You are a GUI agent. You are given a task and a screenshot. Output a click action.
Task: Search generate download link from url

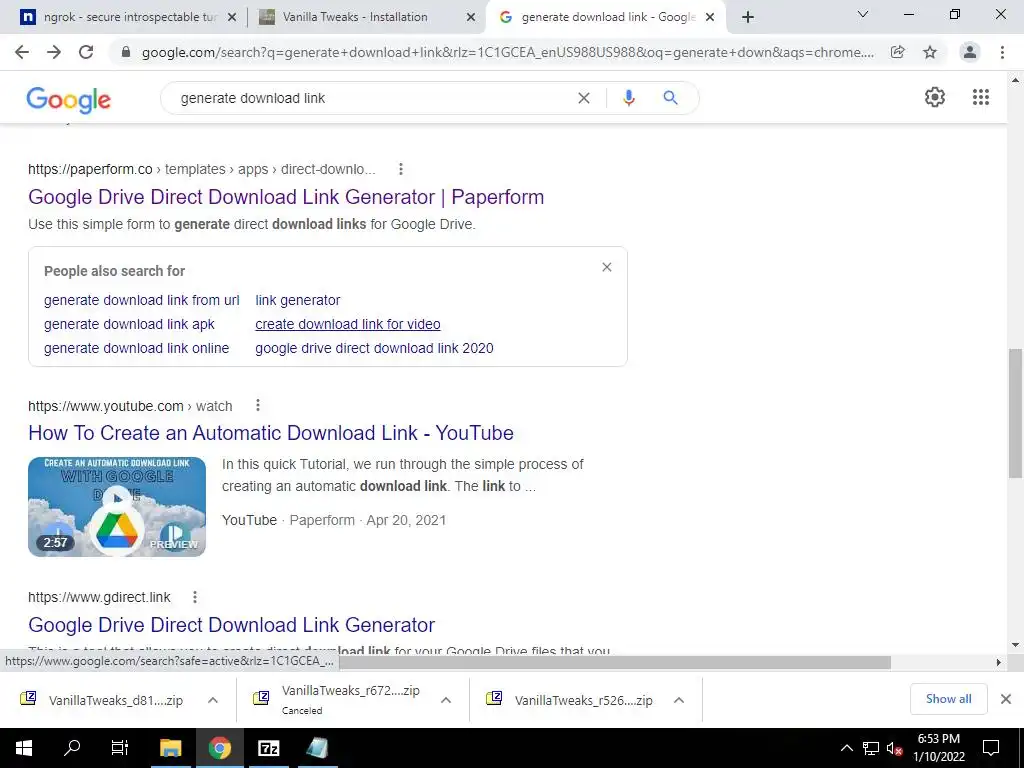[142, 300]
